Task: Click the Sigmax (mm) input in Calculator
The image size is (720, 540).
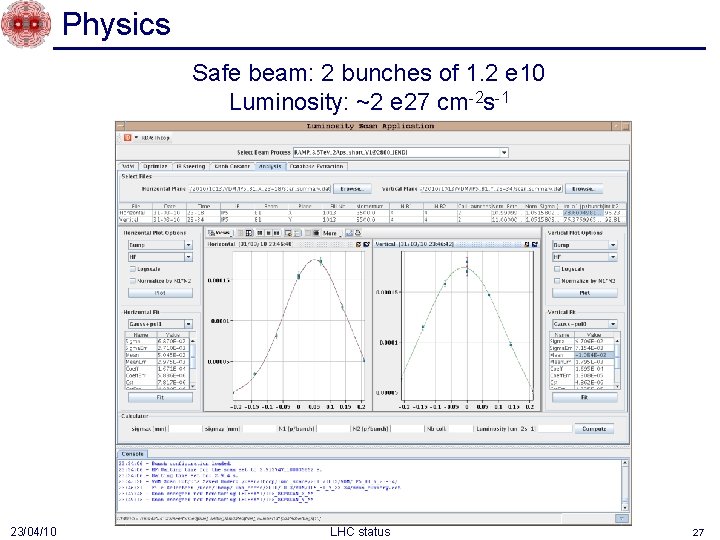Action: click(186, 429)
